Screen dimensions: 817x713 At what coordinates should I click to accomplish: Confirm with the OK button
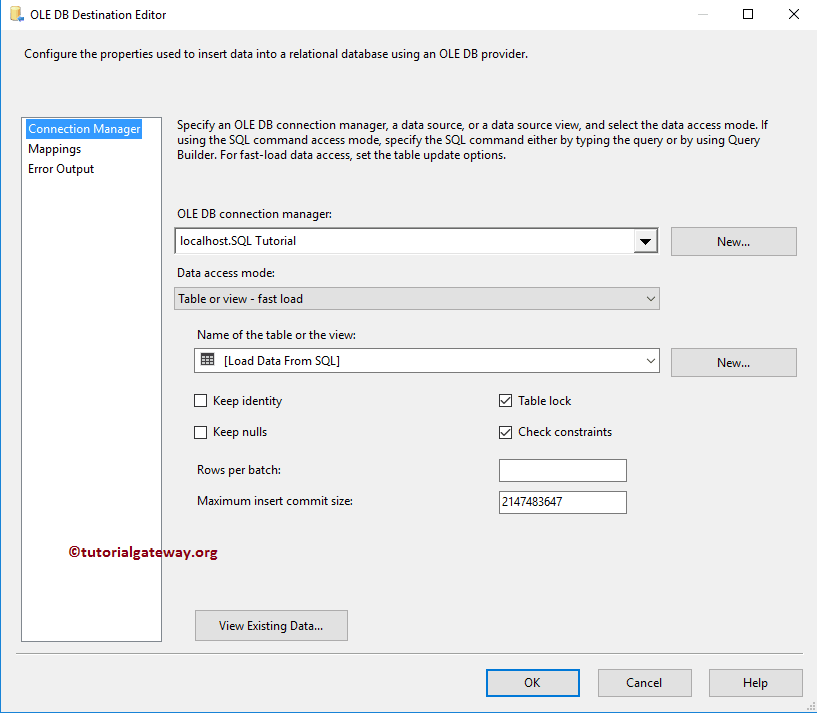click(533, 683)
